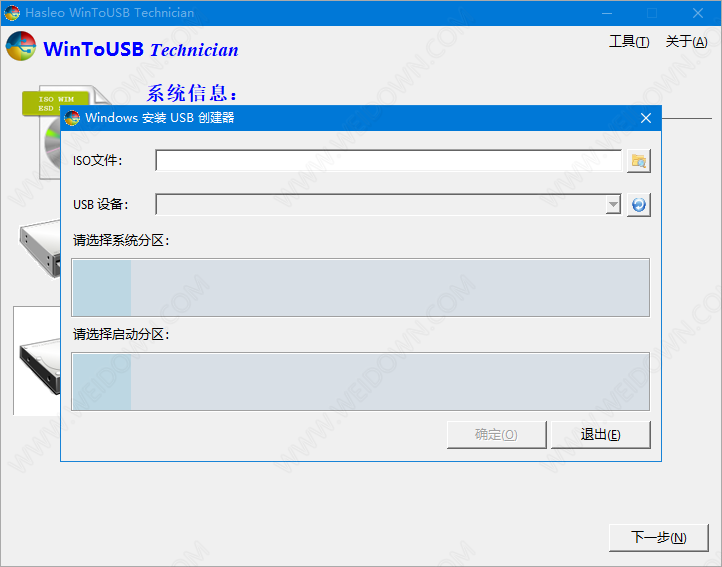Close the Hasleo WinToUSB main window
Viewport: 722px width, 567px height.
coord(698,13)
